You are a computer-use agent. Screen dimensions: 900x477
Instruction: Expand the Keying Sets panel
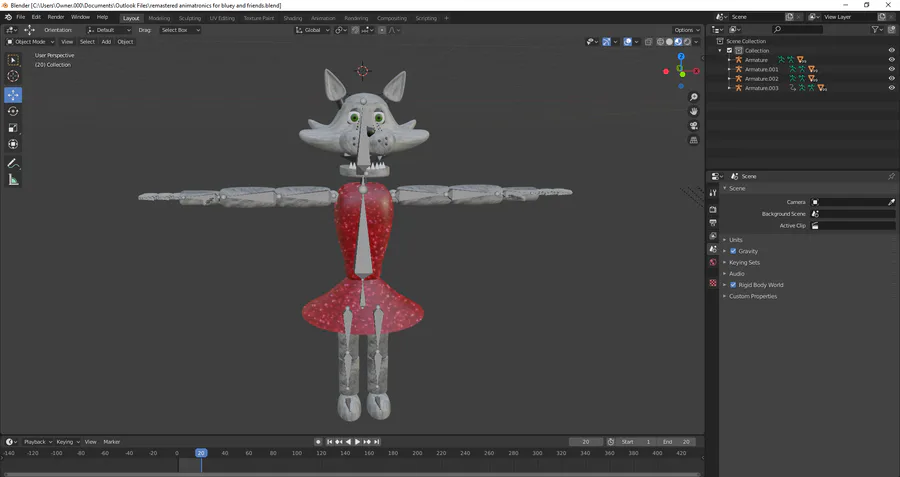tap(744, 262)
